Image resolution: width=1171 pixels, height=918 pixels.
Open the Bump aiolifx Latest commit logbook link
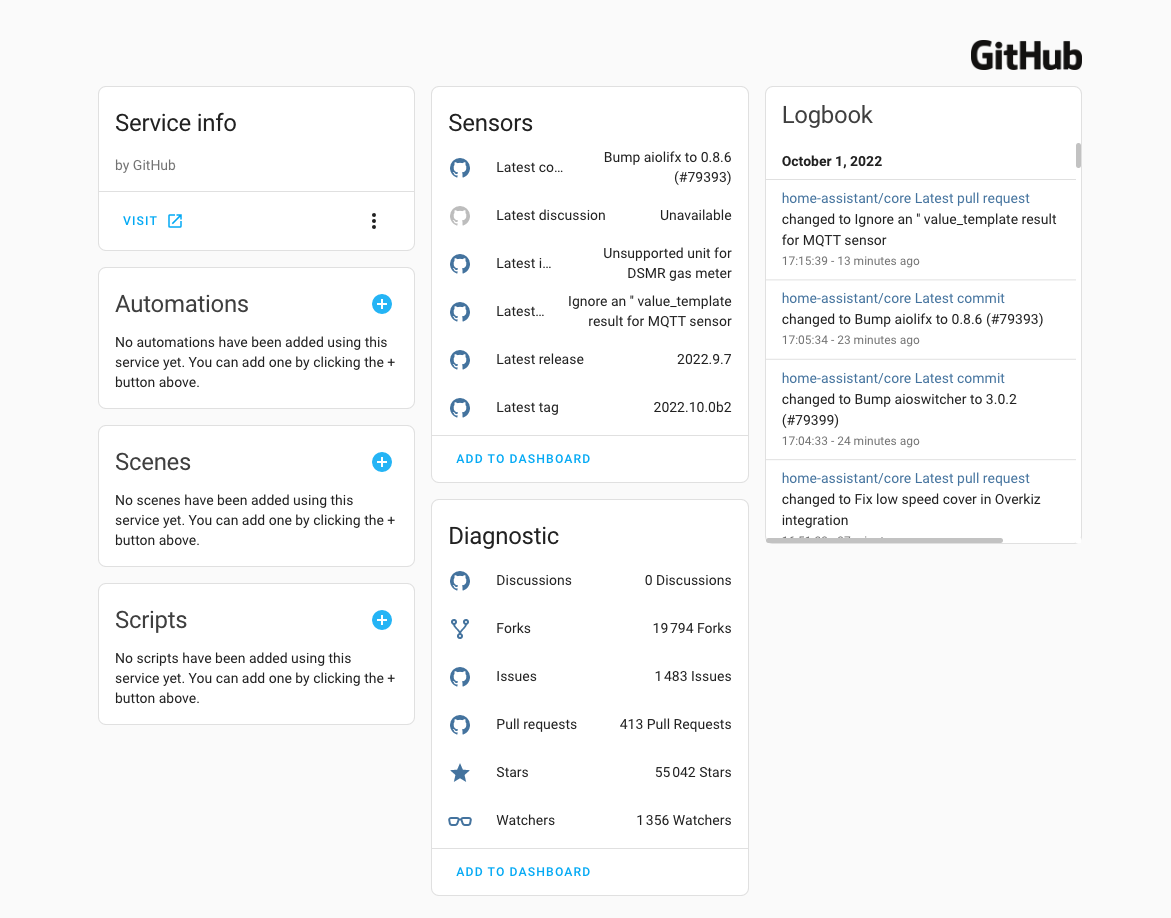click(893, 299)
